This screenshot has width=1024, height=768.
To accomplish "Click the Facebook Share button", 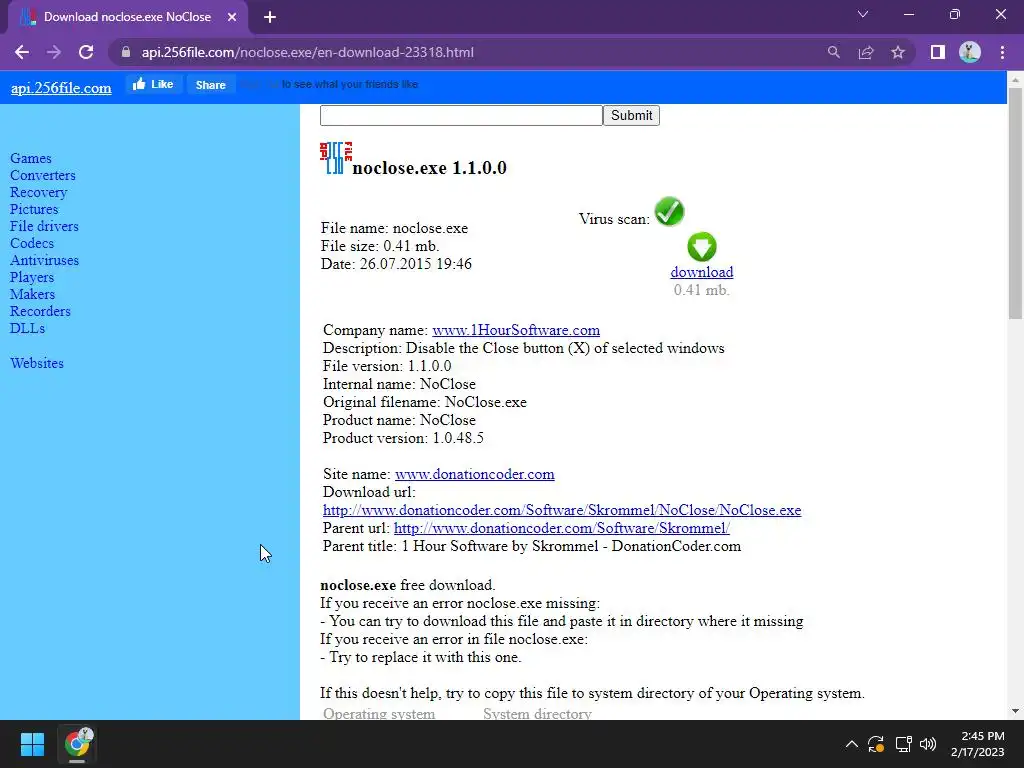I will (x=211, y=85).
